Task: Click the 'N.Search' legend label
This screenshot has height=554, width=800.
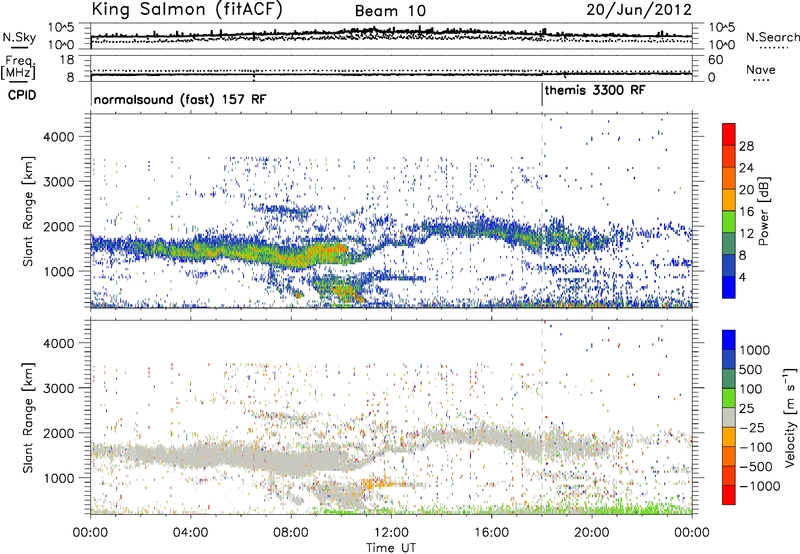Action: pos(772,37)
